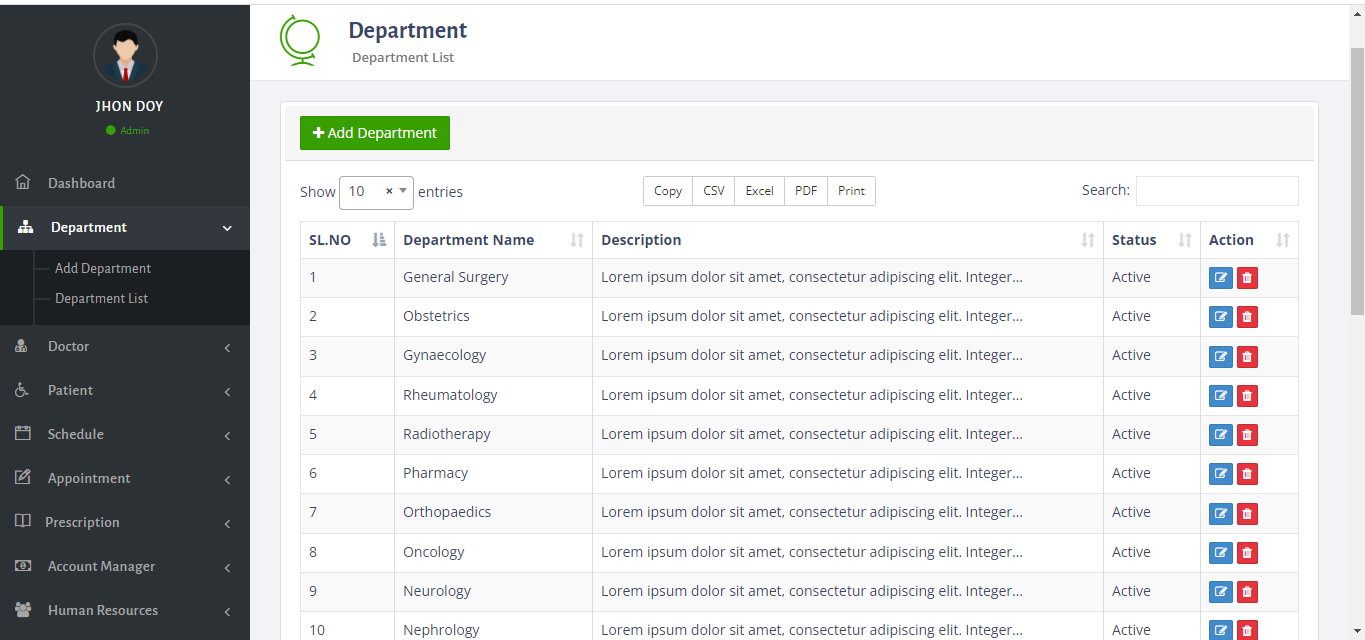Select Add Department in sidebar submenu
This screenshot has width=1365, height=640.
point(103,269)
